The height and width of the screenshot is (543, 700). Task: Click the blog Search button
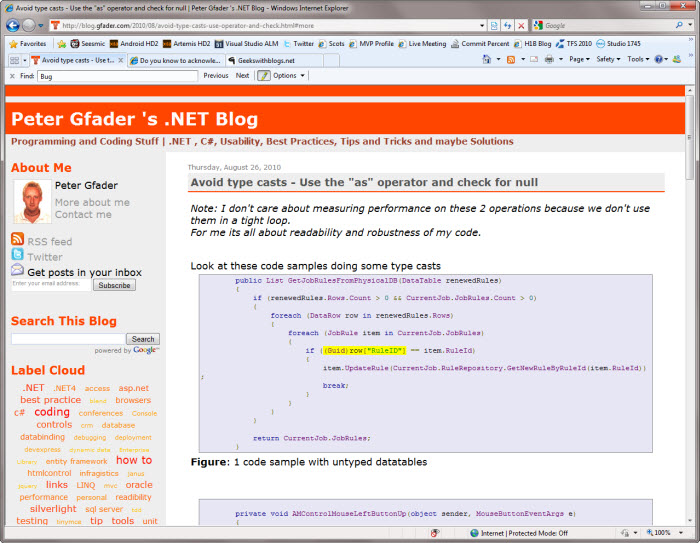[x=143, y=339]
